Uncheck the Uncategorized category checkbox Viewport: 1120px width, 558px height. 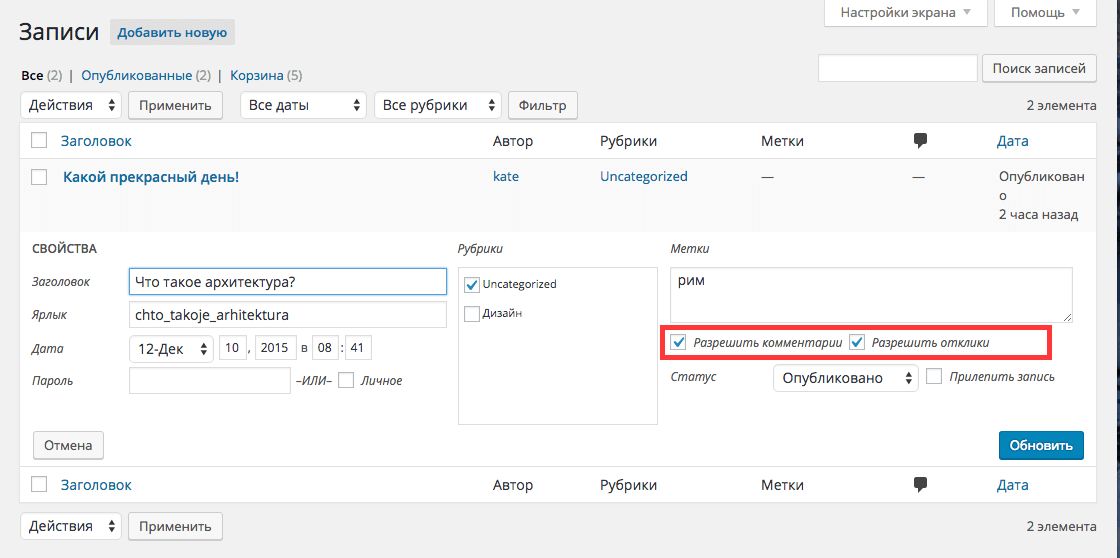(473, 285)
